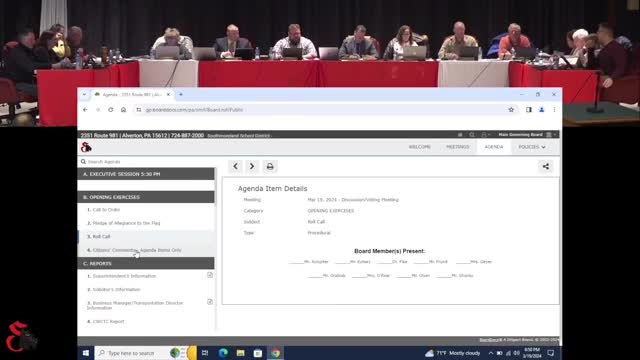The height and width of the screenshot is (360, 640).
Task: Go to previous agenda item arrow
Action: (x=236, y=166)
